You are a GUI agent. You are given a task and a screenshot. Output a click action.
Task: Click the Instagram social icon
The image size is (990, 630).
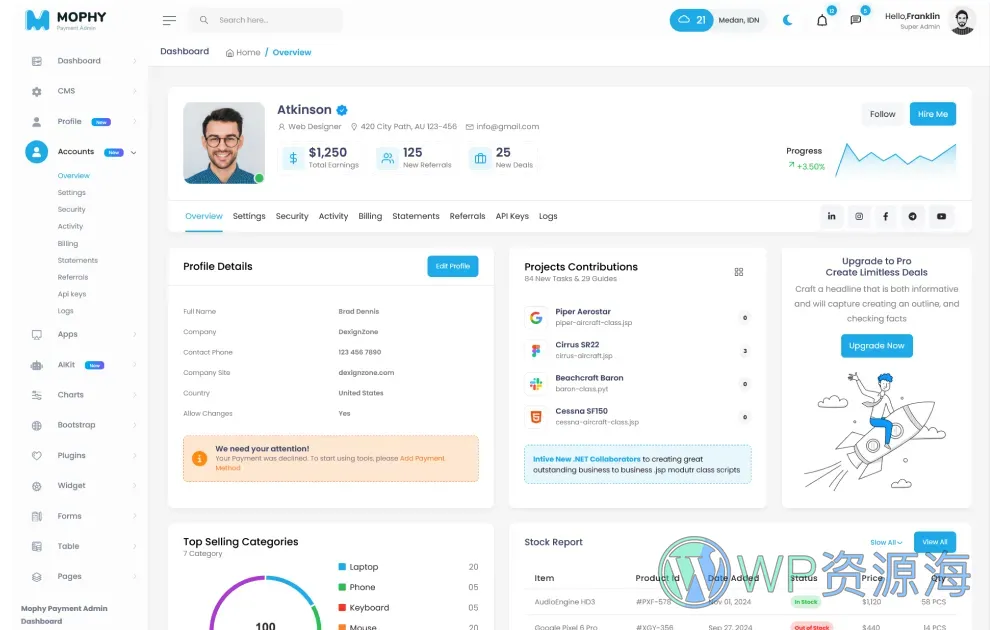(859, 216)
